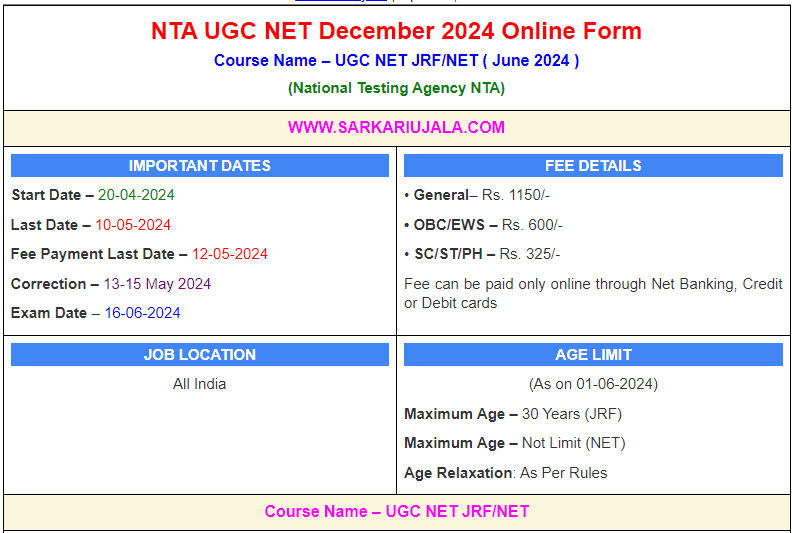
Task: Click the JOB LOCATION header bar
Action: pos(200,355)
